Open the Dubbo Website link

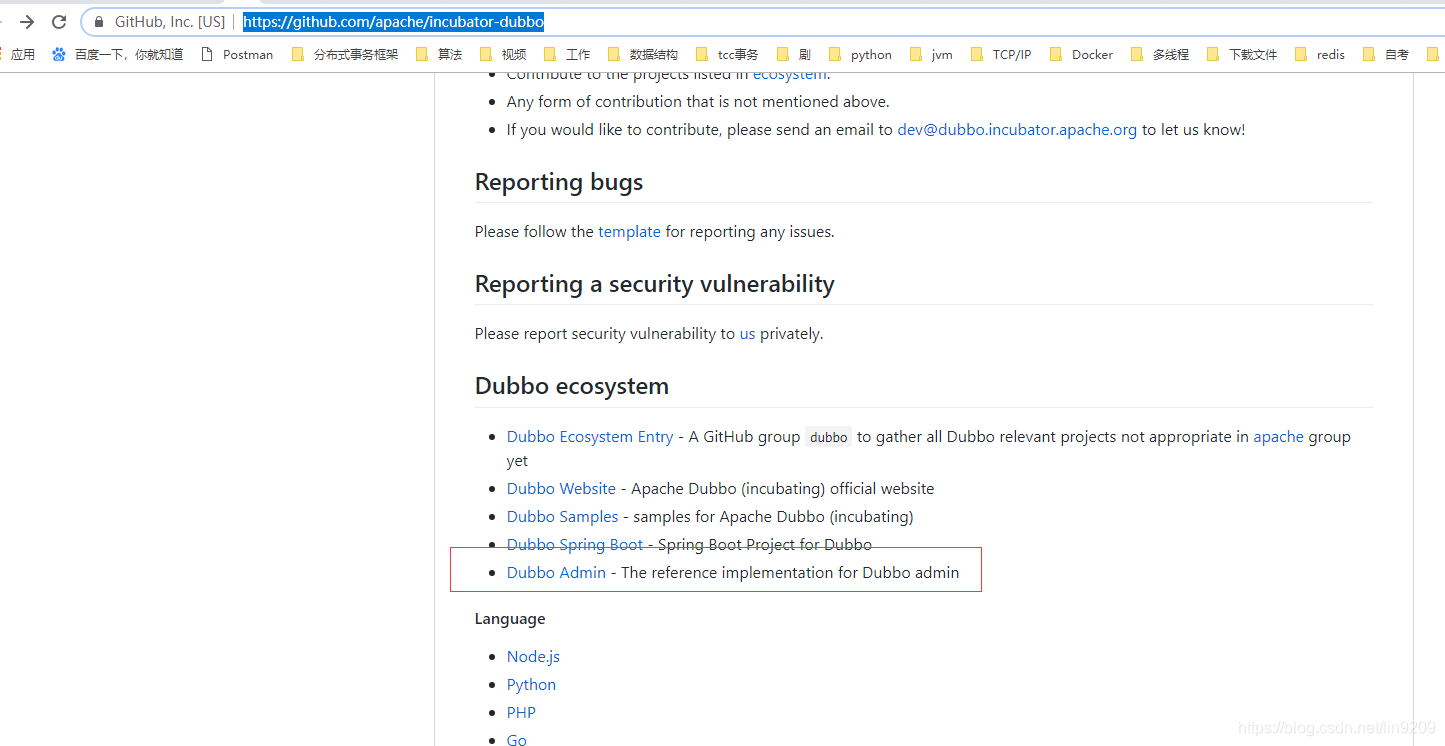point(561,489)
